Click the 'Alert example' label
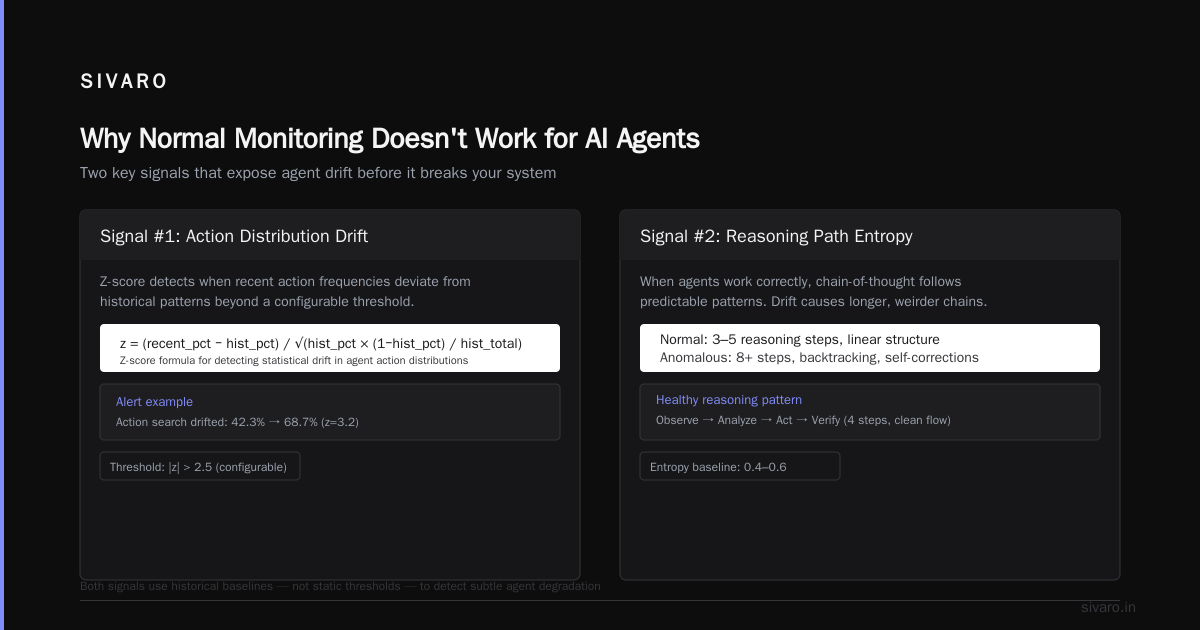The height and width of the screenshot is (630, 1200). click(154, 401)
